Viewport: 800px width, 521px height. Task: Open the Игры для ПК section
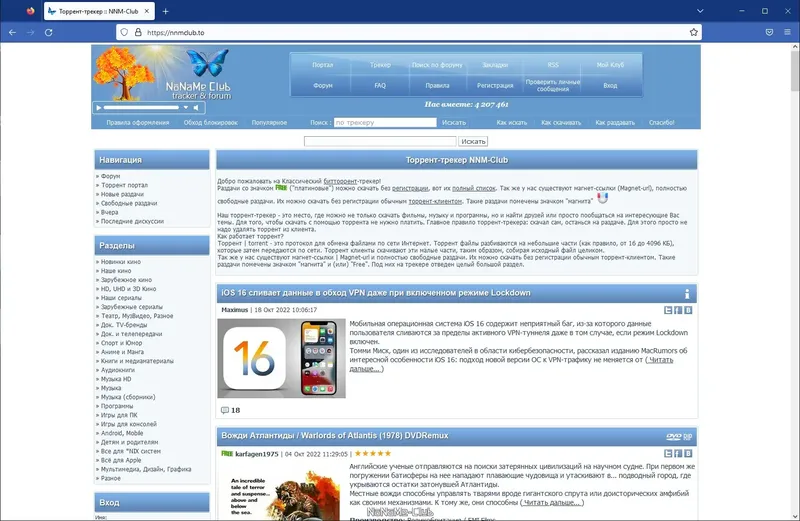[119, 415]
